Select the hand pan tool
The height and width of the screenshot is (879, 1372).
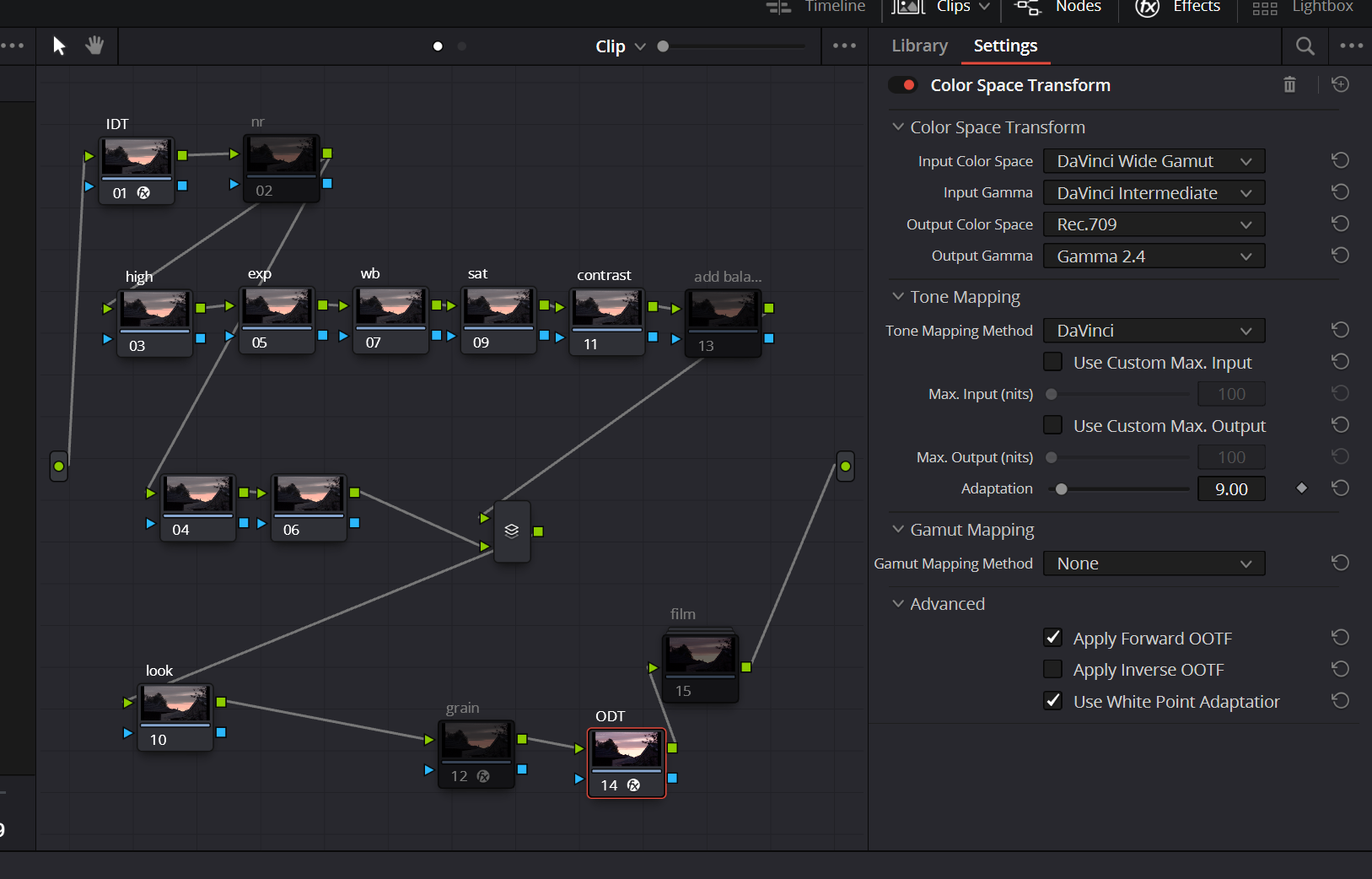click(94, 46)
